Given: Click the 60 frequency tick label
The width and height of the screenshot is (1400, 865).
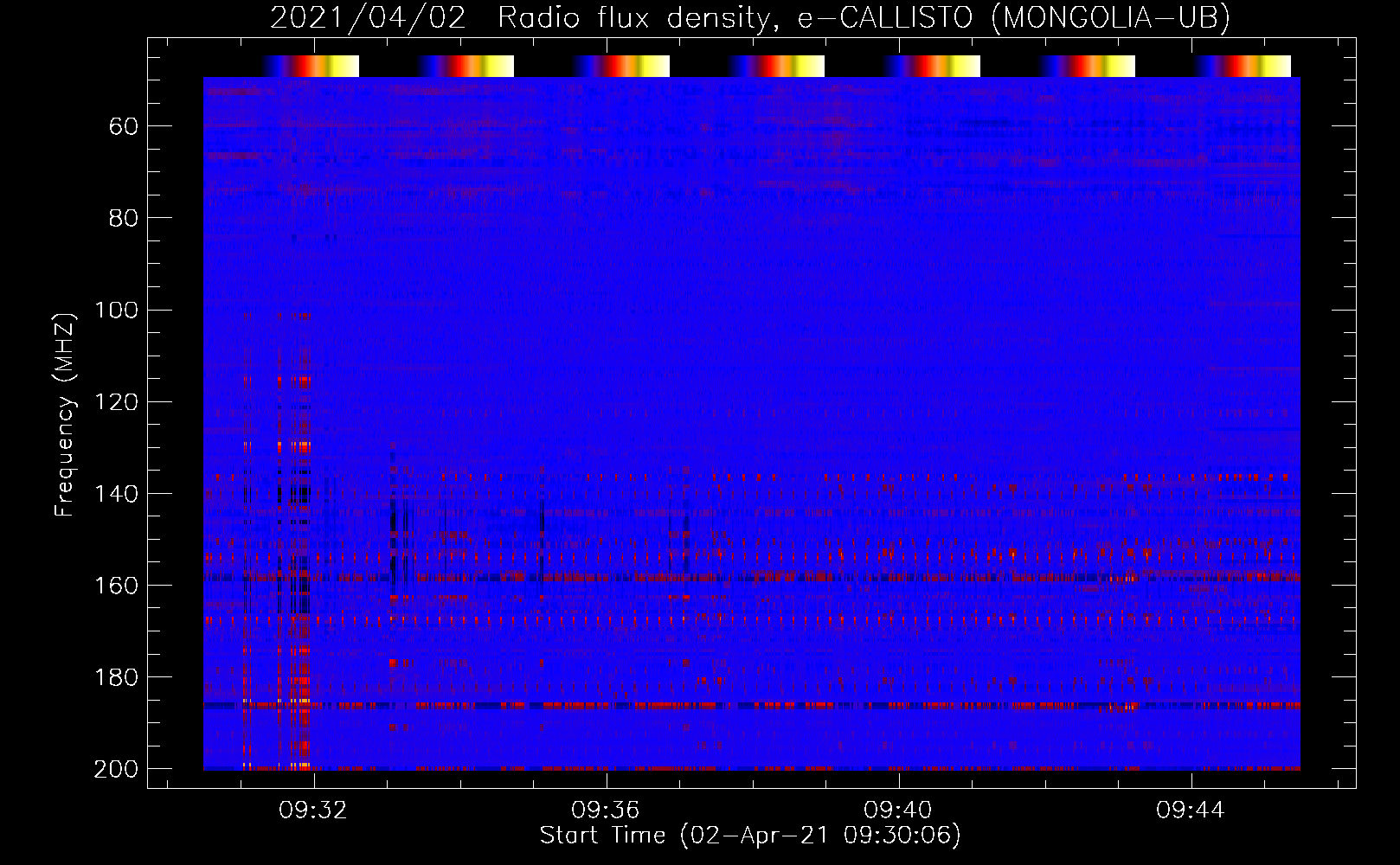Looking at the screenshot, I should coord(124,127).
